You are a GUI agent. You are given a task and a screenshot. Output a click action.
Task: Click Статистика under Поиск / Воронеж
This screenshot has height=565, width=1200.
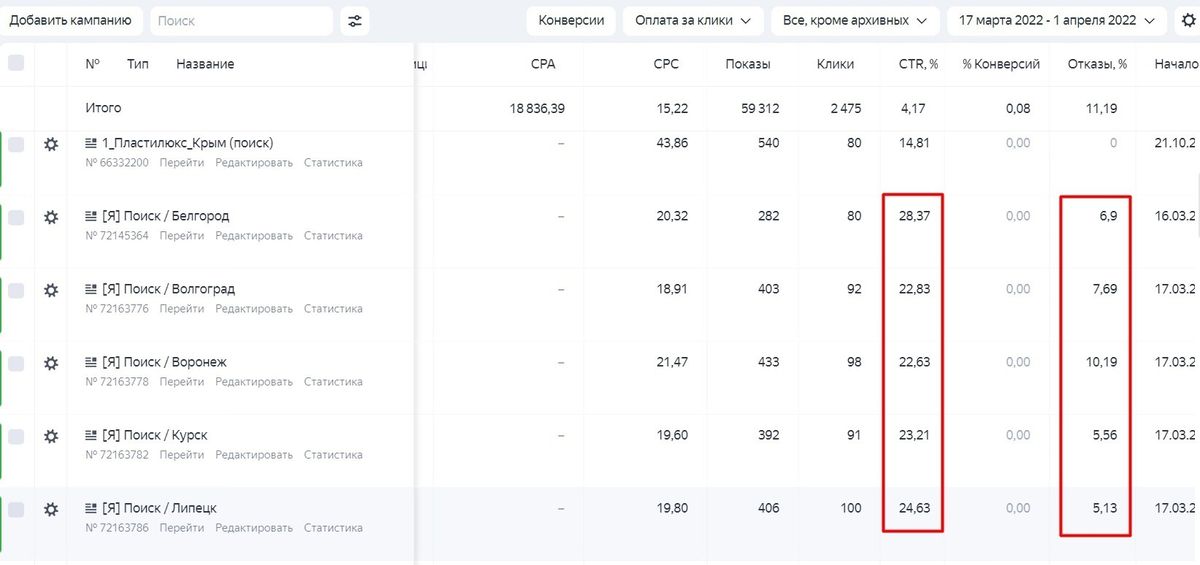coord(333,382)
